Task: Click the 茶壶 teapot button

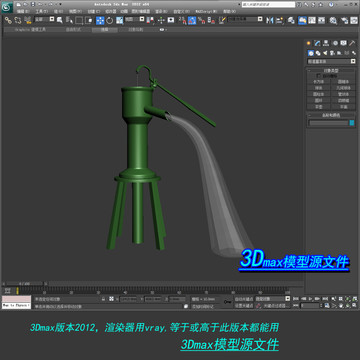Action: (x=319, y=107)
